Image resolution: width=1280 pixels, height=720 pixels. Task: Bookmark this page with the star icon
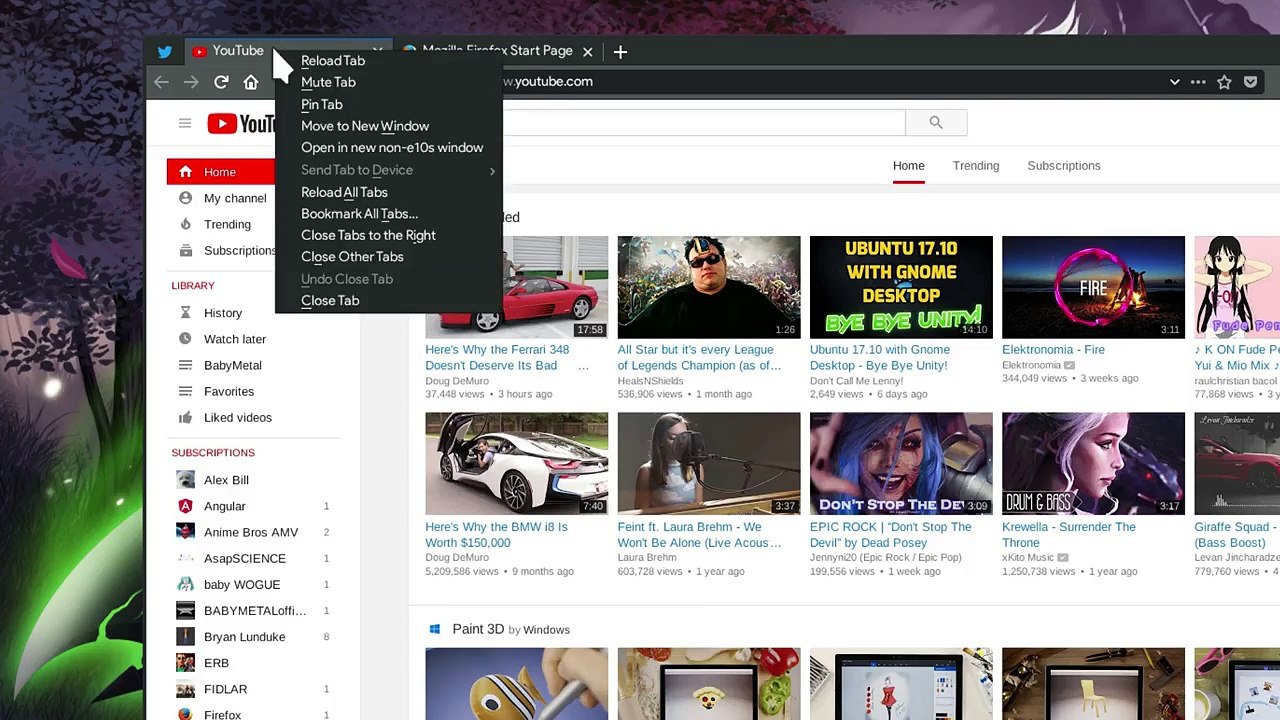[1224, 82]
